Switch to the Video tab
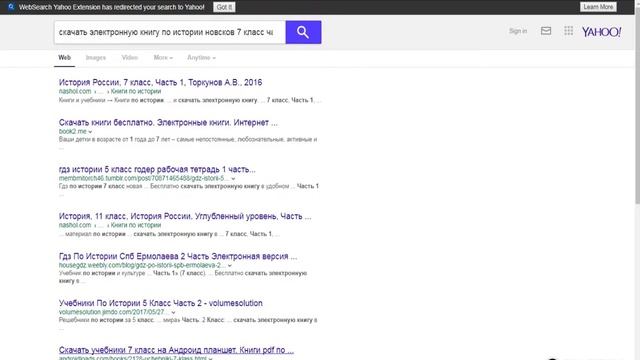The width and height of the screenshot is (640, 360). 129,58
